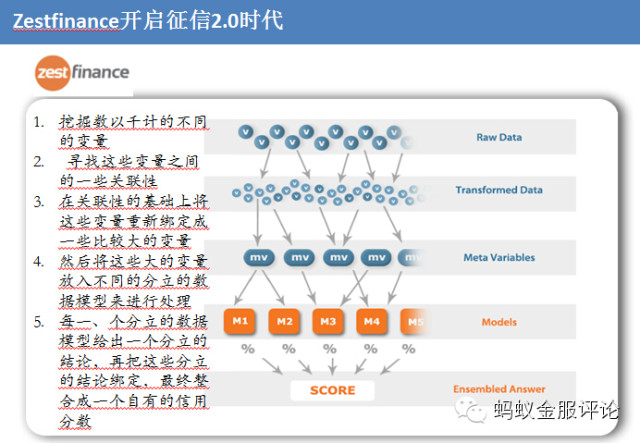Click the 蚂蚁金服评论 watermark text
This screenshot has height=443, width=640.
coord(556,410)
